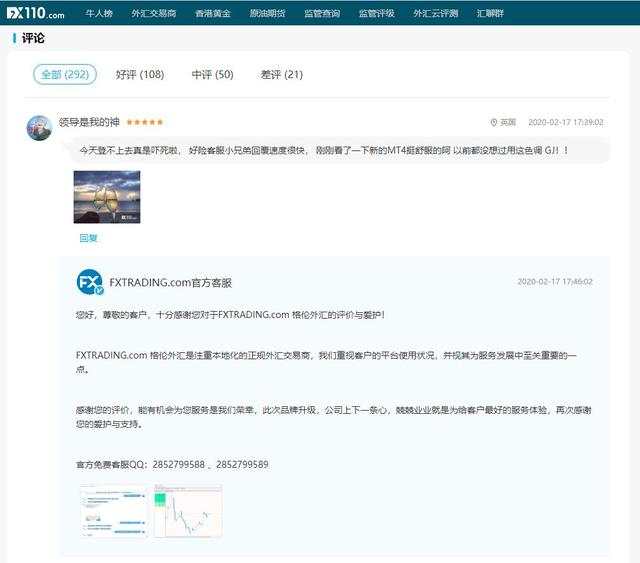The height and width of the screenshot is (563, 640).
Task: Open 外汇云评测 in the top navigation
Action: point(436,13)
